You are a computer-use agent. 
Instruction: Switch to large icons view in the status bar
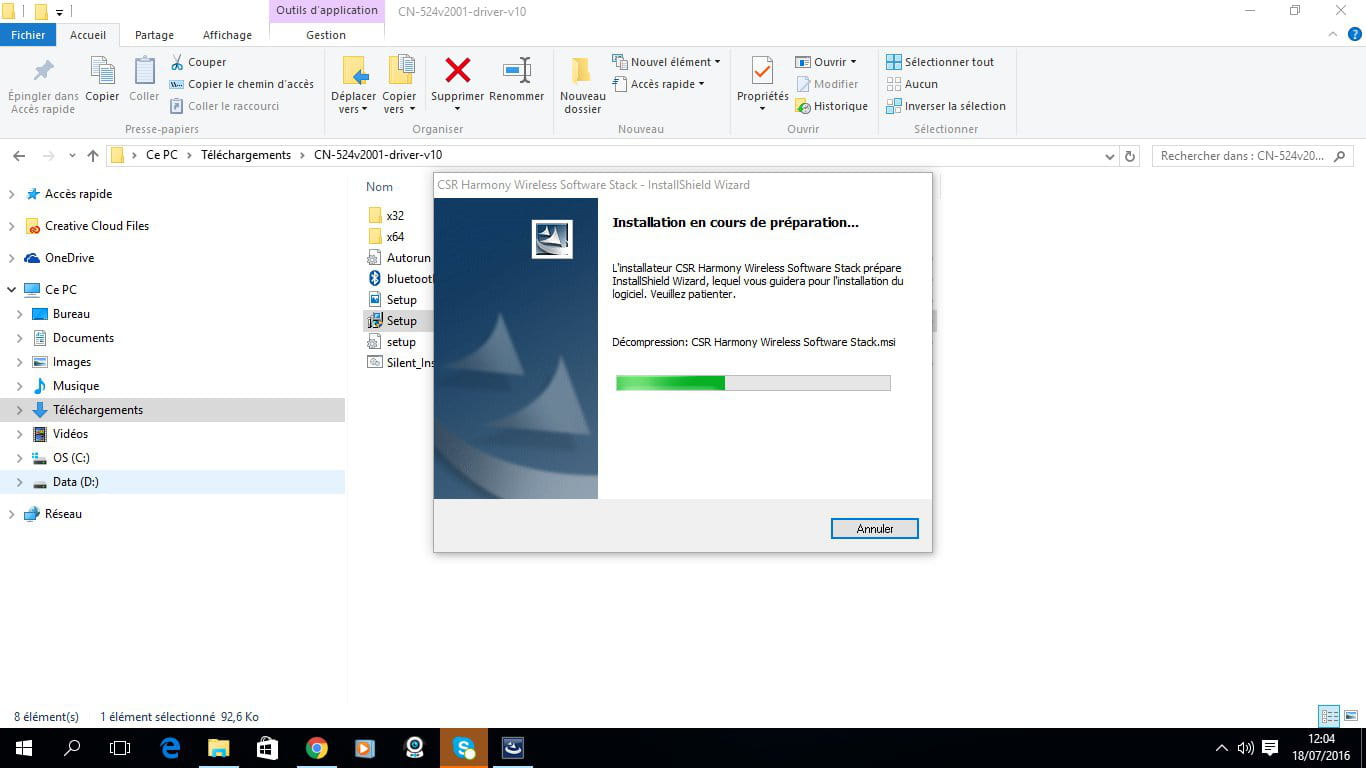point(1351,716)
